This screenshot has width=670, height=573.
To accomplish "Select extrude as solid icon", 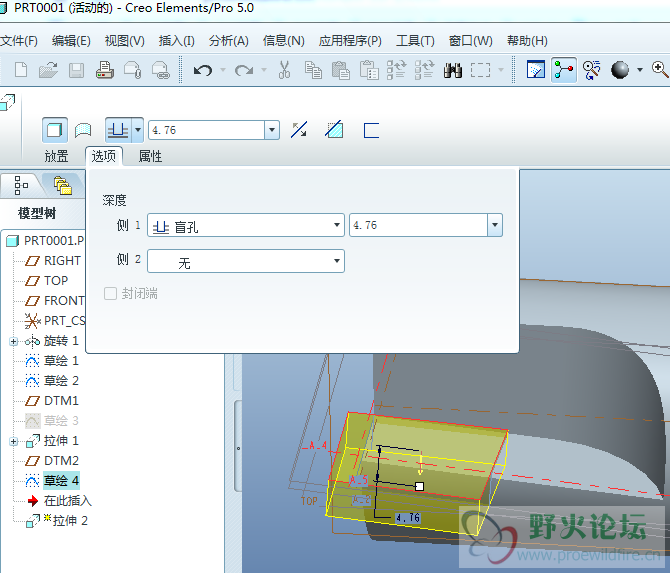I will 55,130.
